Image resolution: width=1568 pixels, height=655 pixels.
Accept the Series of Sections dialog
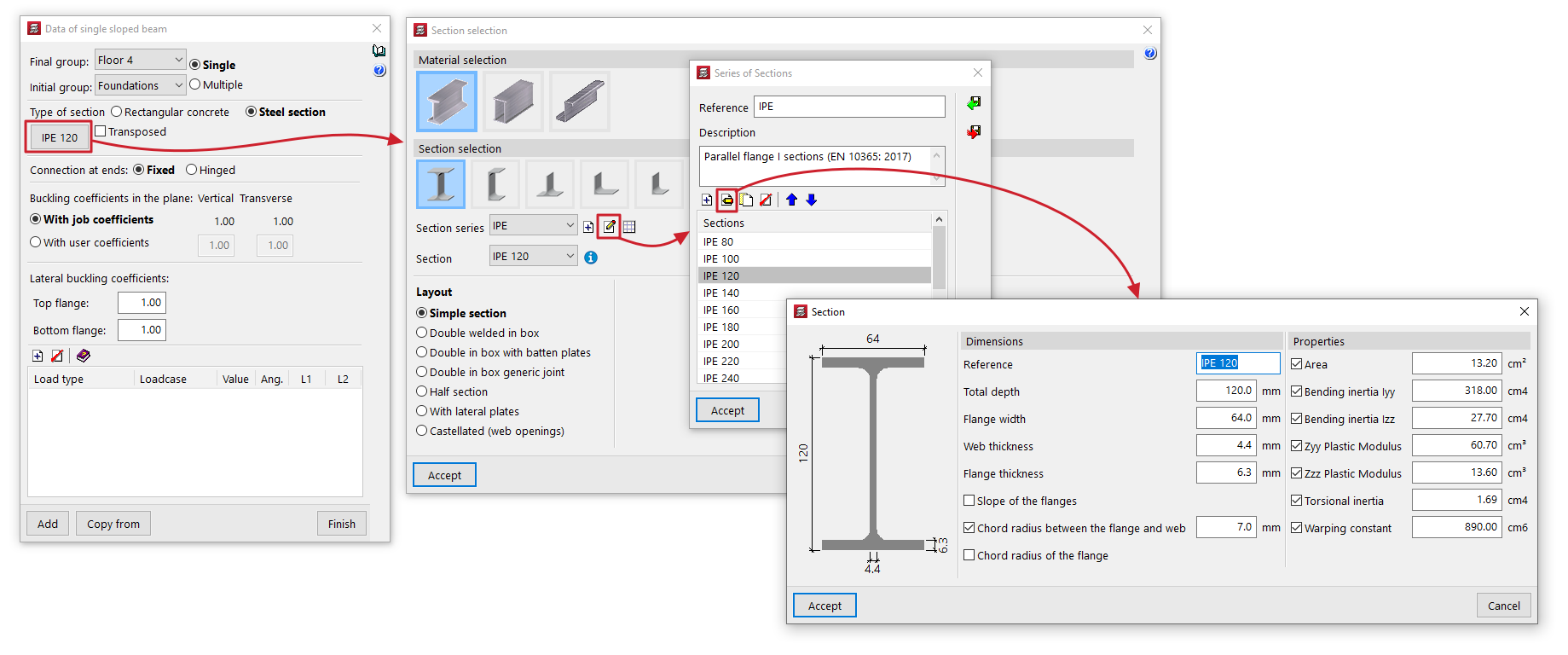click(x=727, y=410)
